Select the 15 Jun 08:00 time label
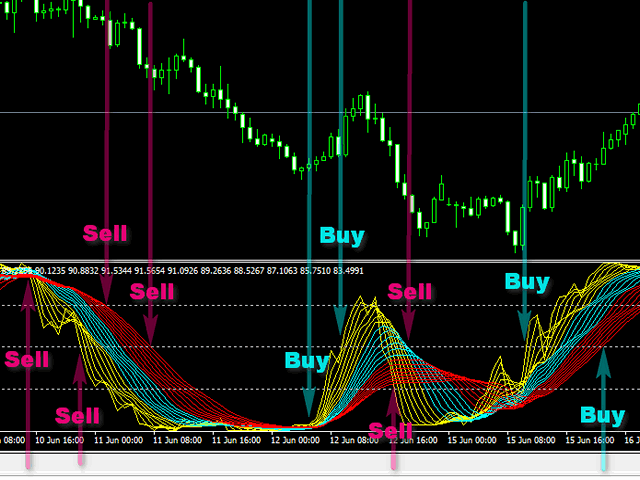 point(531,440)
